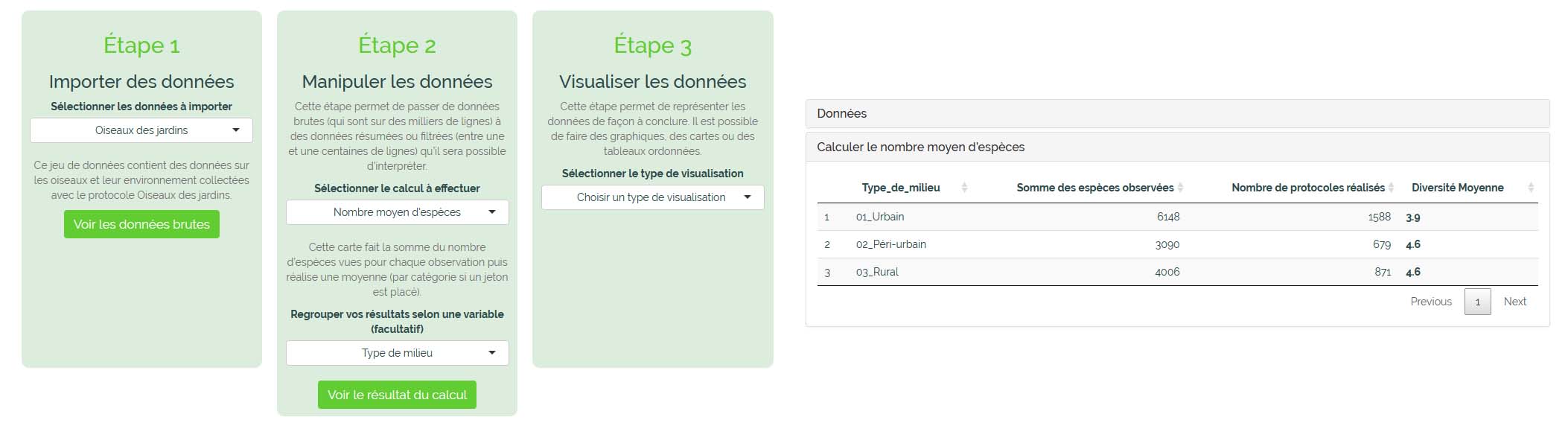Sort by Somme des espèces observées icon
This screenshot has width=1568, height=426.
[1181, 188]
